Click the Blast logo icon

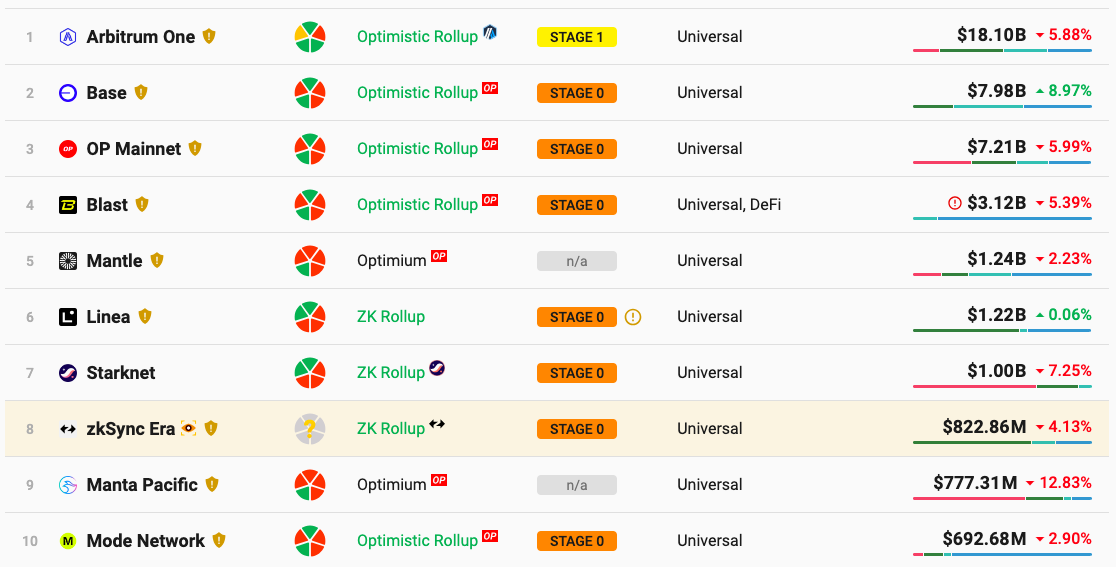[x=68, y=205]
